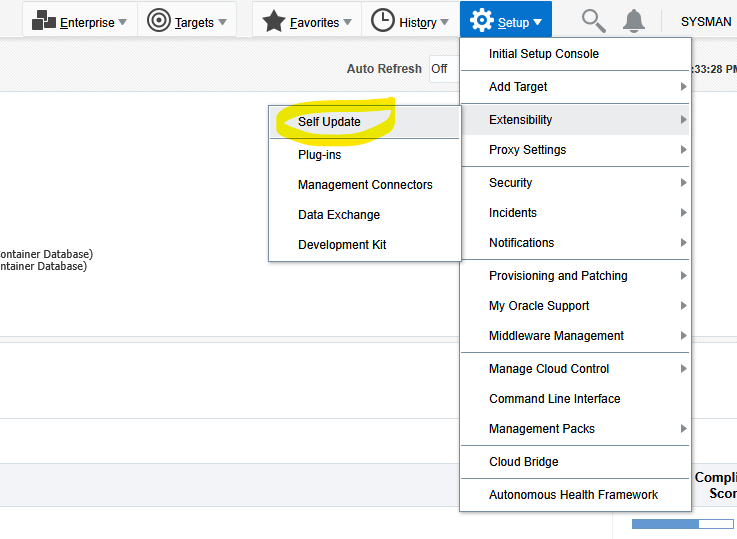This screenshot has width=737, height=539.
Task: Open the SYSMAN user menu
Action: coord(706,22)
